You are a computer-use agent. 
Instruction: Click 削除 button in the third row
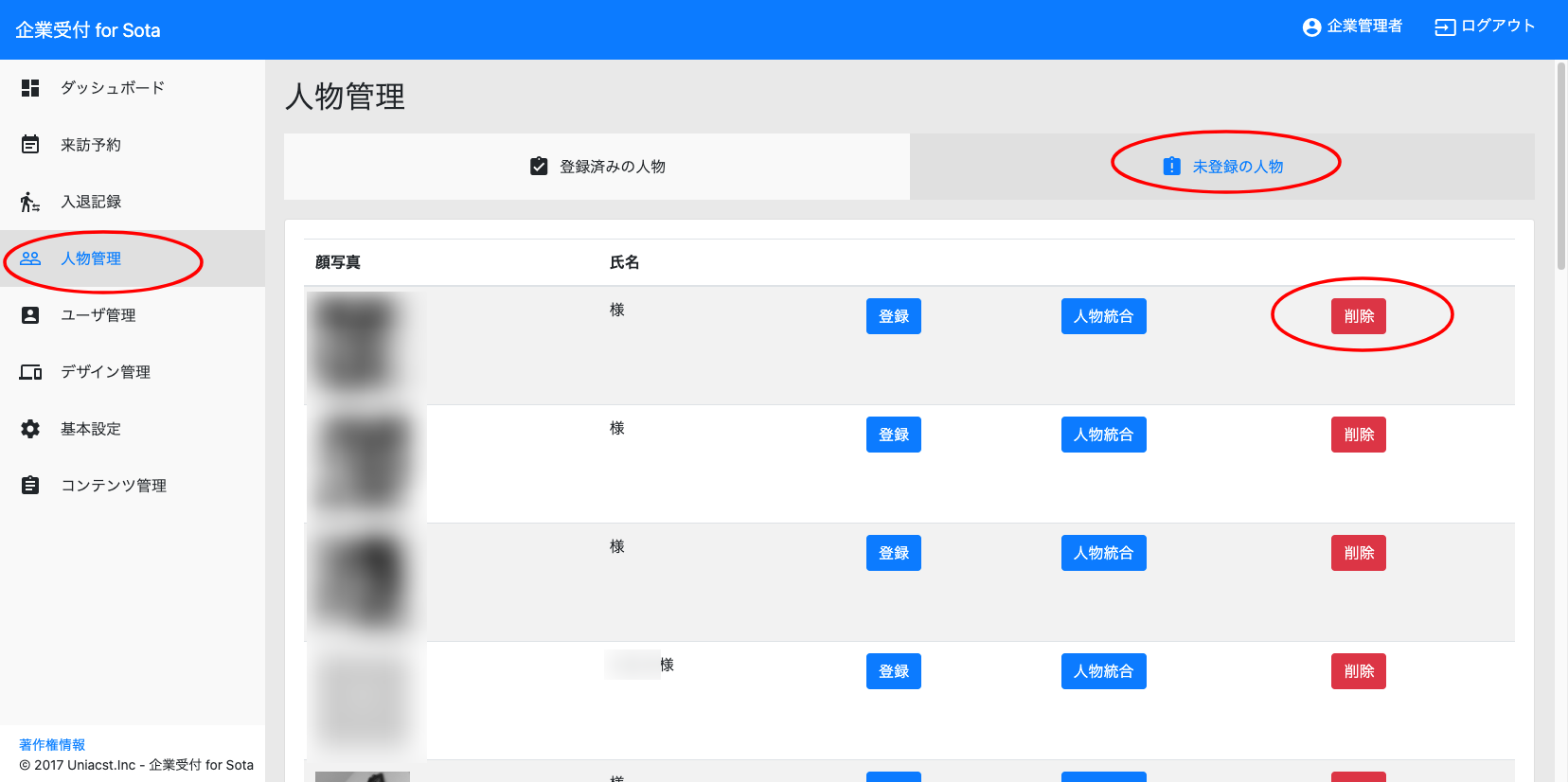1359,553
